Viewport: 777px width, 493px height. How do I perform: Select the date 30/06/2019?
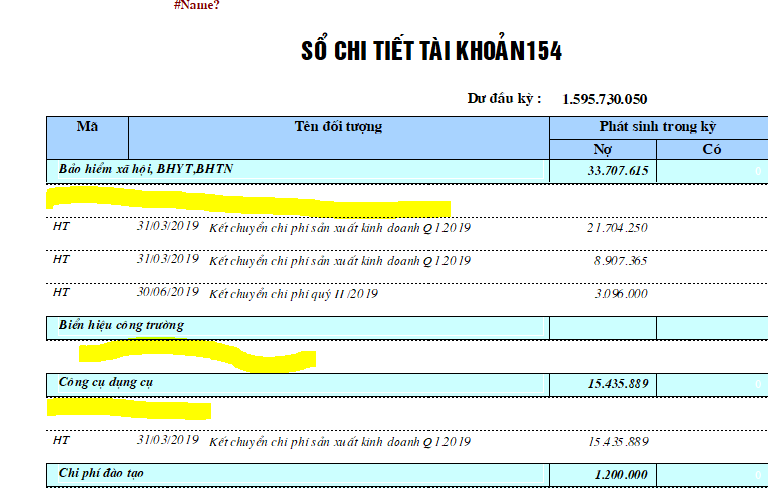coord(167,292)
